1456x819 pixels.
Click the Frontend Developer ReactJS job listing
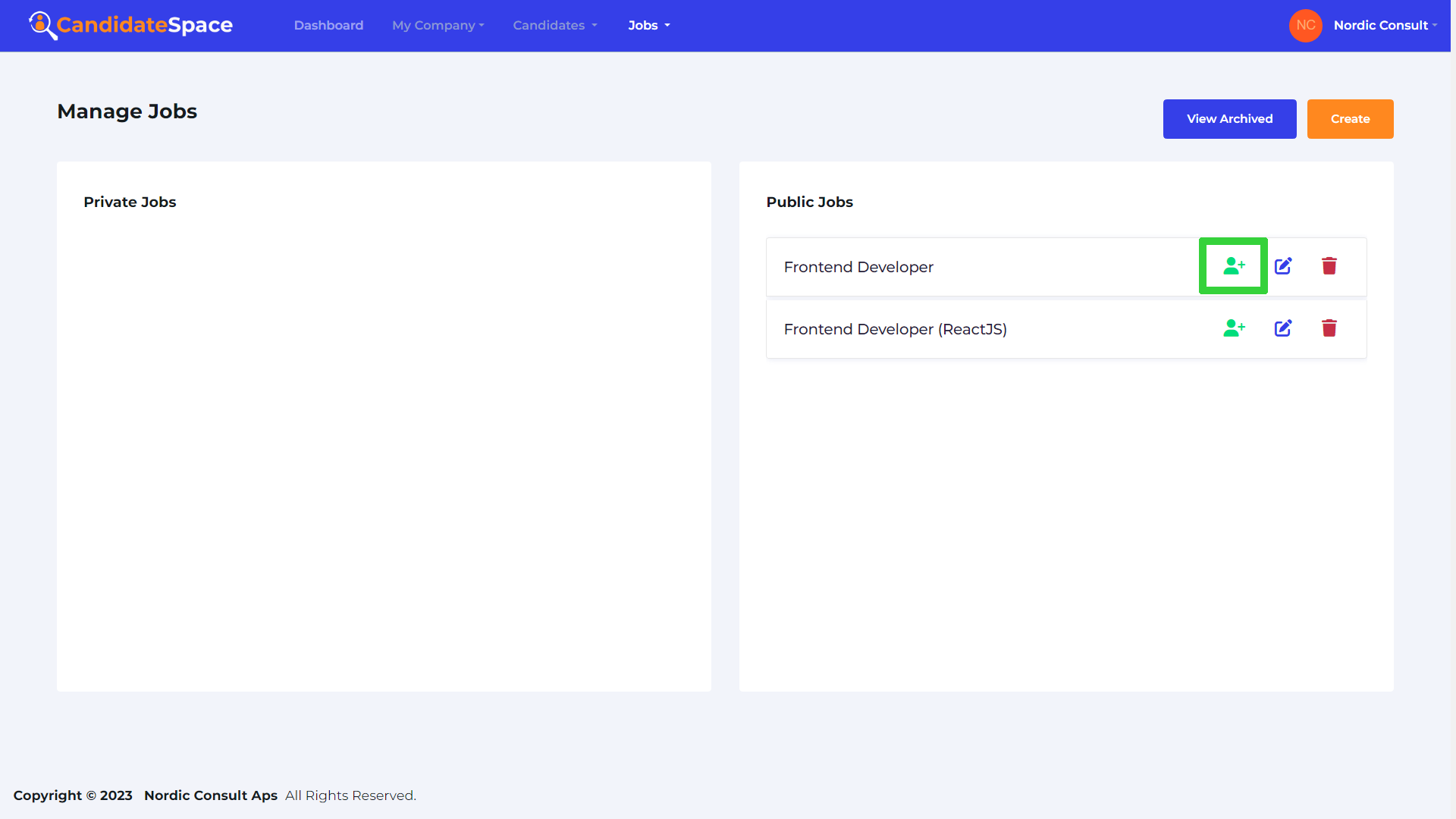pos(895,328)
